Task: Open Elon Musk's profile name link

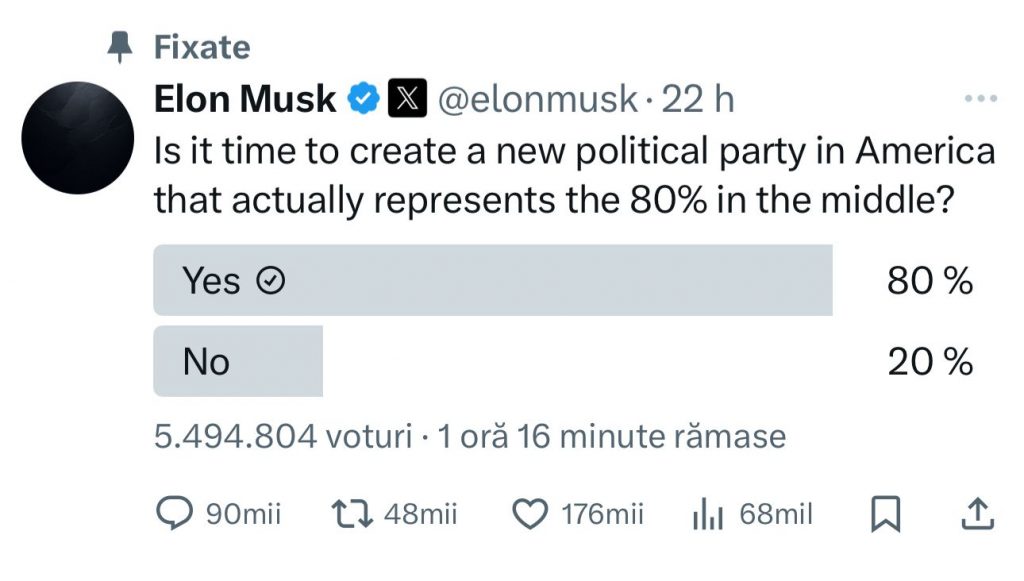Action: tap(245, 99)
